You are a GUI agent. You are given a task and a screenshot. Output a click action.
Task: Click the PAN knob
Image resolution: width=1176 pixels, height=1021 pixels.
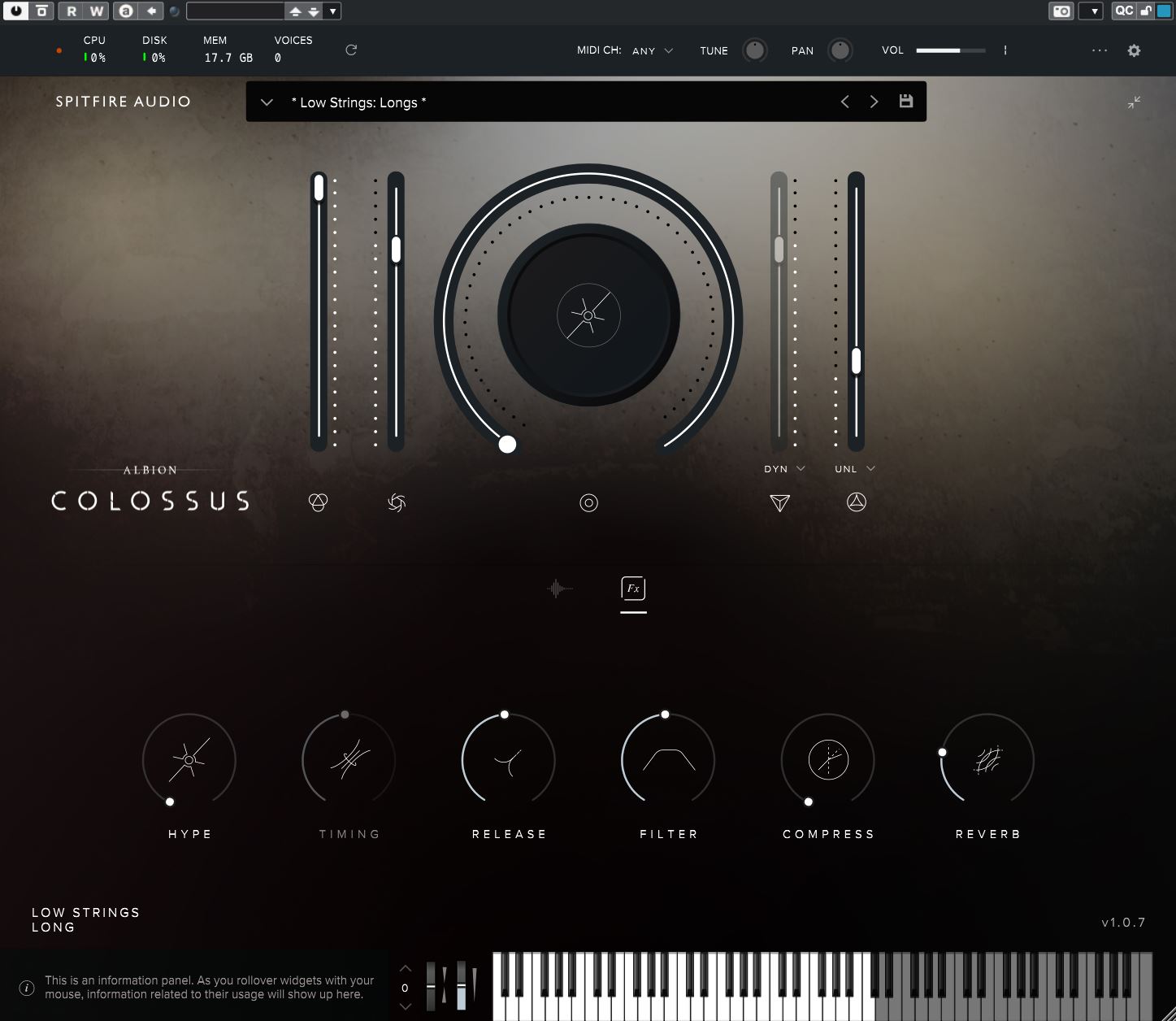pyautogui.click(x=840, y=50)
